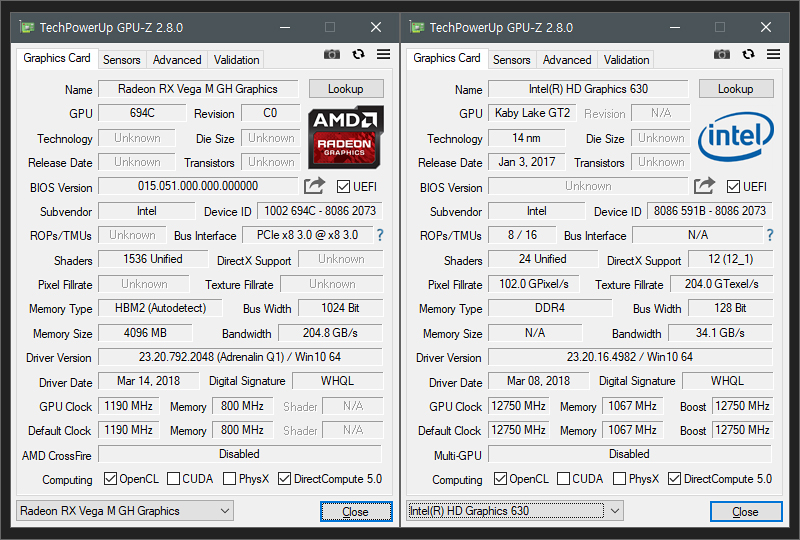Click Close button in Intel window
Image resolution: width=800 pixels, height=540 pixels.
click(x=745, y=511)
